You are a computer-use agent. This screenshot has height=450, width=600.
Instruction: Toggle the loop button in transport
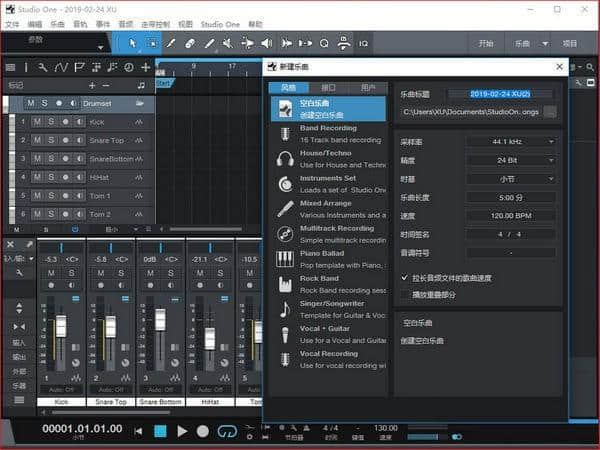[228, 431]
